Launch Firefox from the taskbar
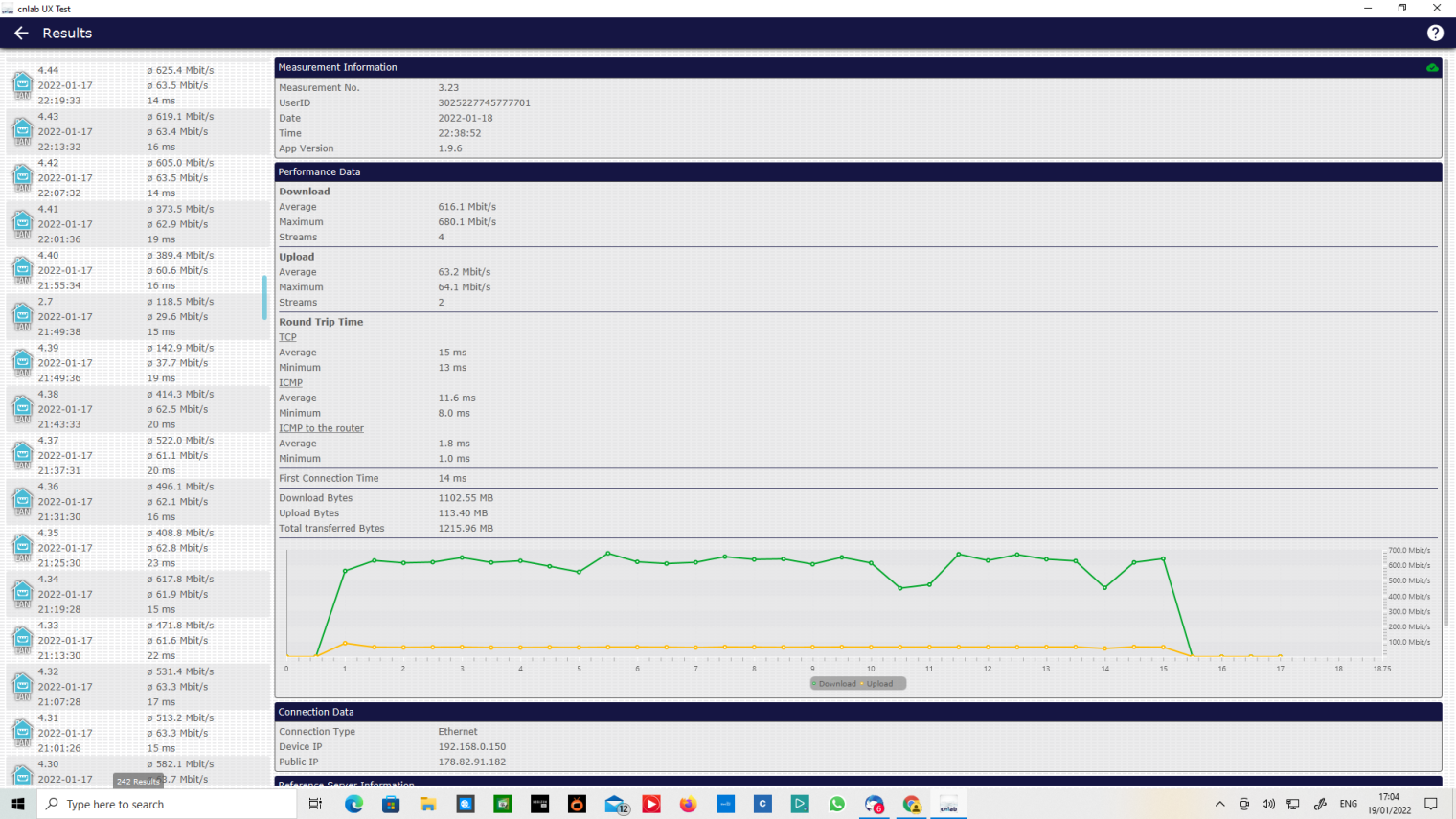The height and width of the screenshot is (819, 1456). (x=688, y=804)
